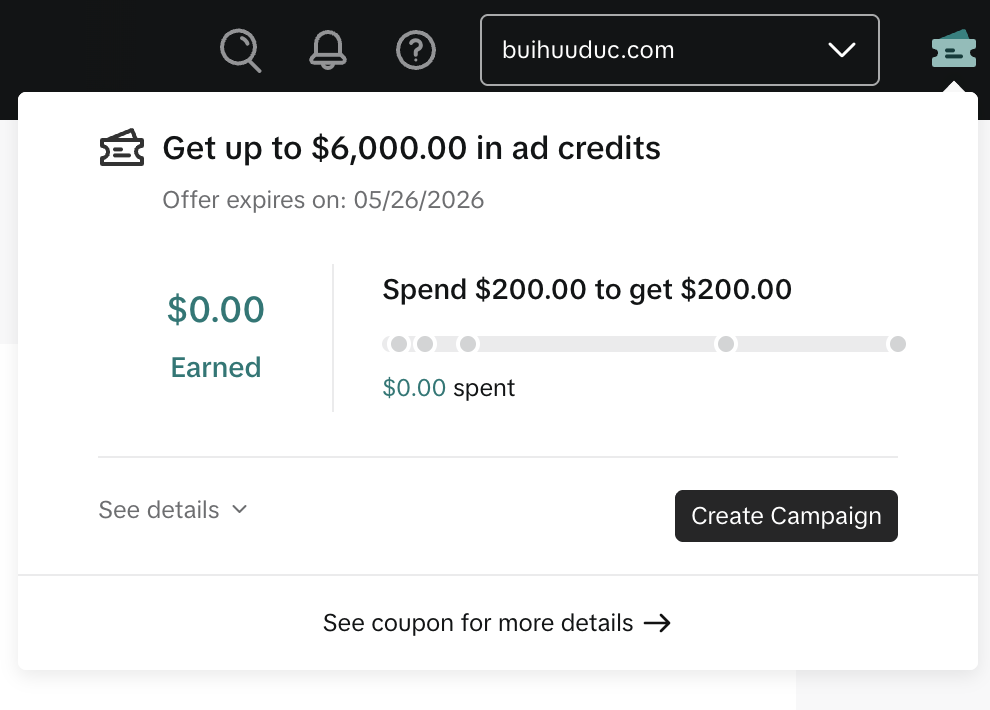Click the small chevron next to "See details"
This screenshot has height=710, width=990.
click(240, 509)
